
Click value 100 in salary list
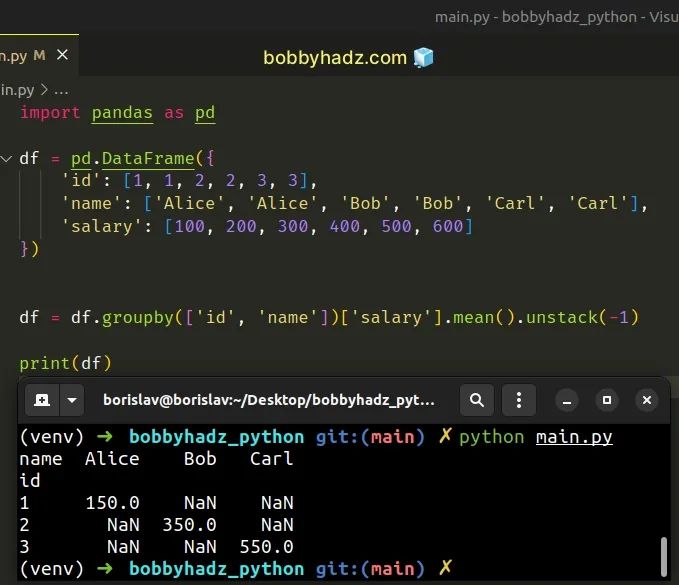[190, 226]
